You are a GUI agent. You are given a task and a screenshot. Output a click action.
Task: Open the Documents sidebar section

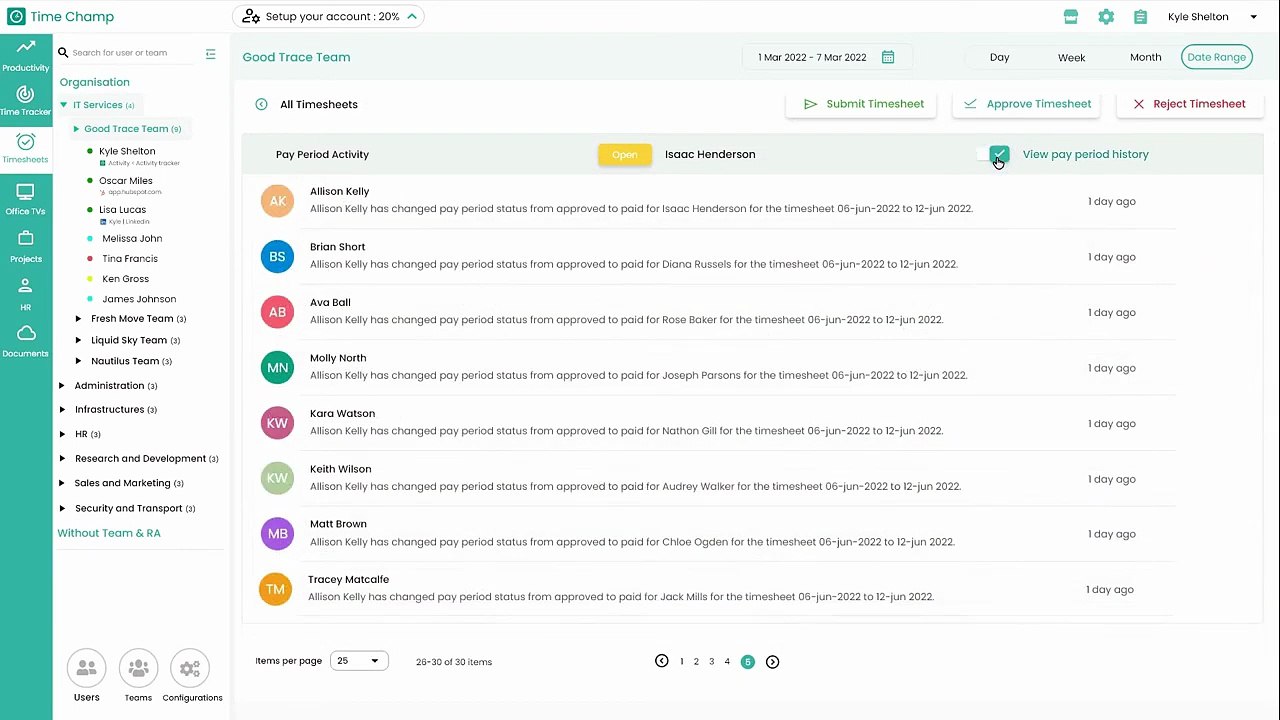pyautogui.click(x=26, y=341)
